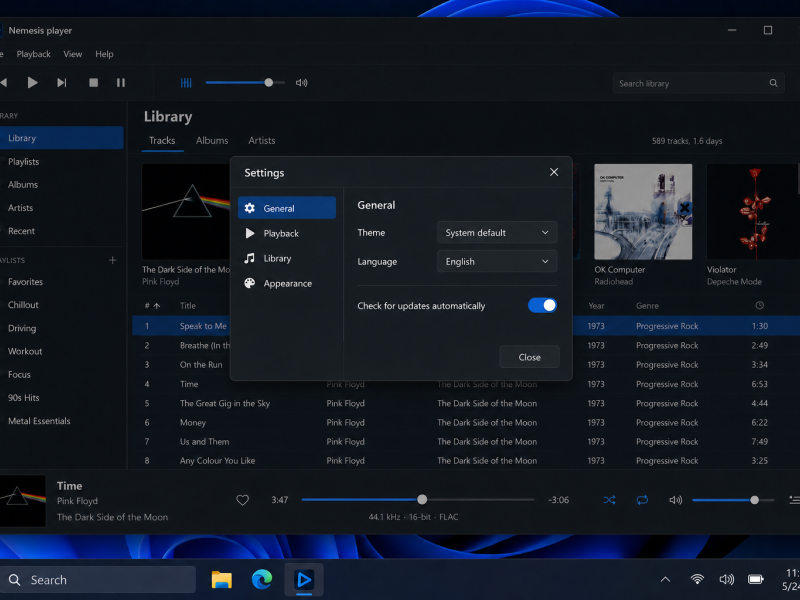
Task: Select the General gear icon in Settings
Action: (249, 208)
